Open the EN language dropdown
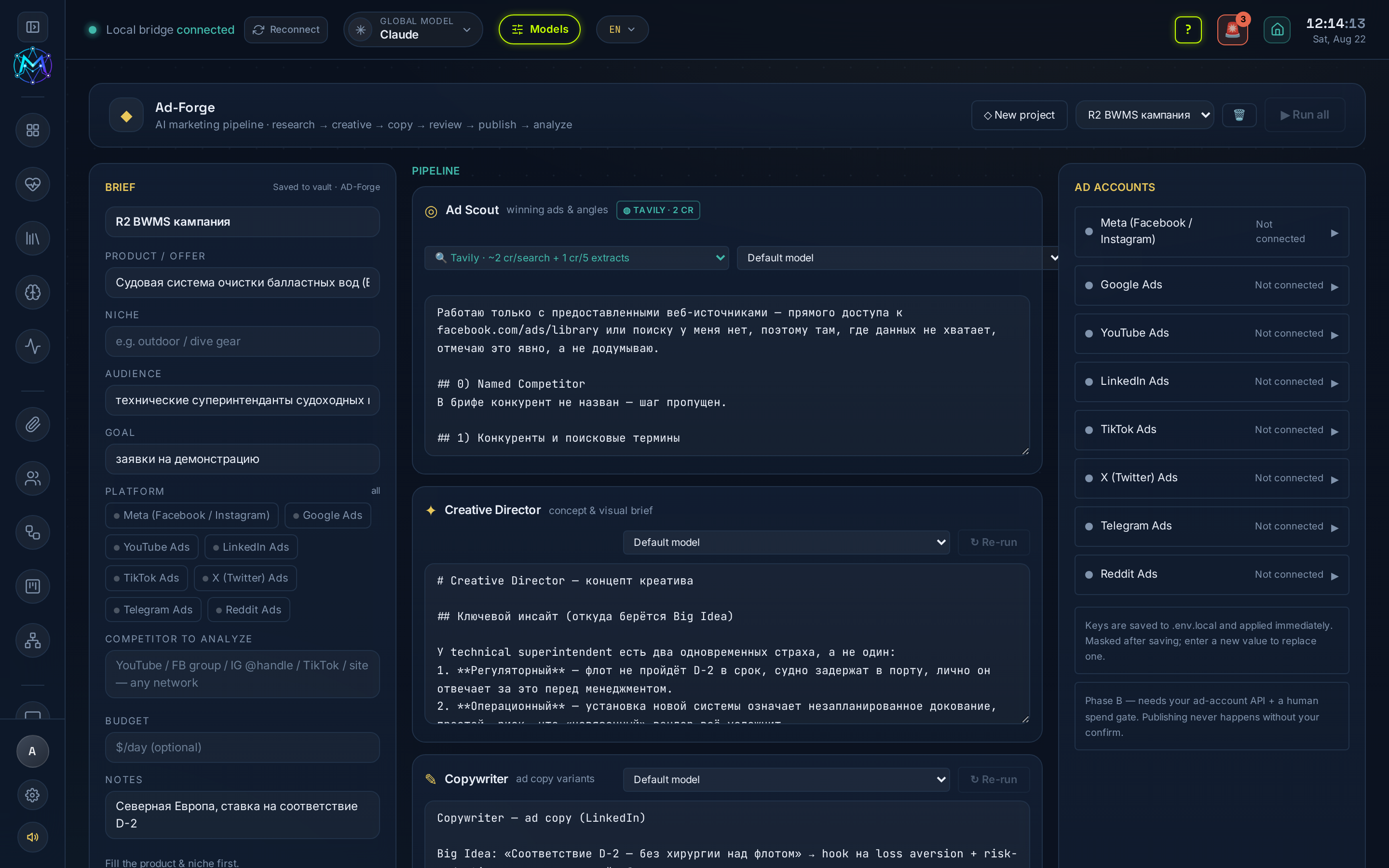 (622, 29)
